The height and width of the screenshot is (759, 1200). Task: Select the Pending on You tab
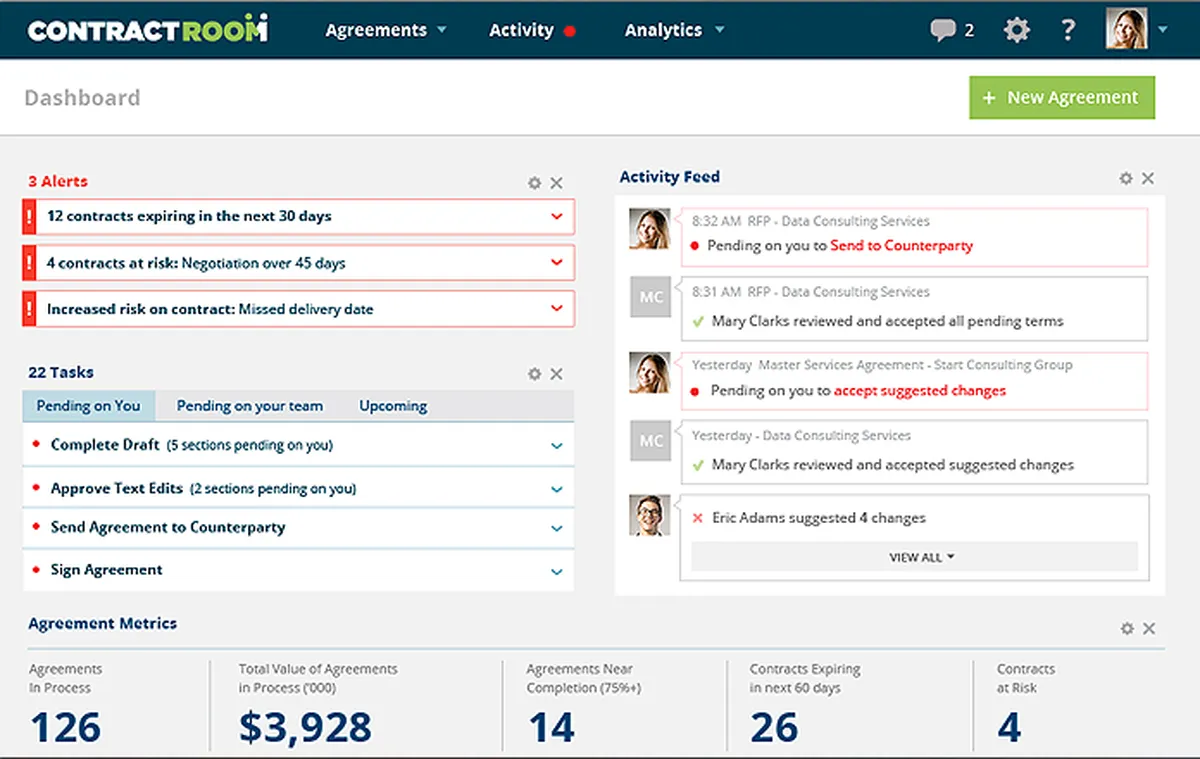click(x=89, y=406)
